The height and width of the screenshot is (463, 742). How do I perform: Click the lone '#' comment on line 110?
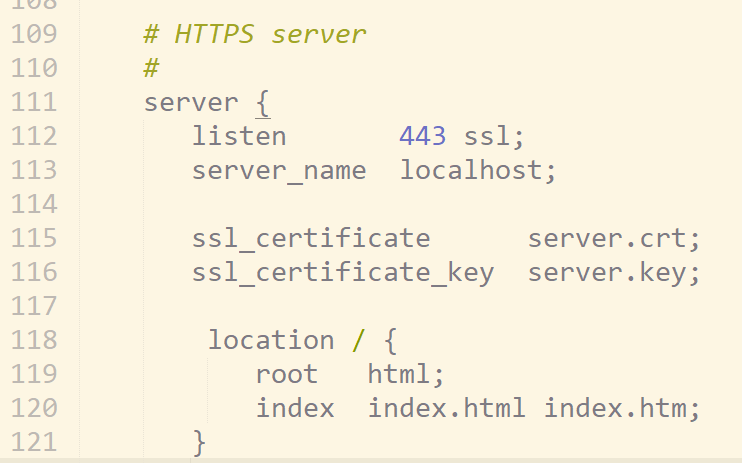pyautogui.click(x=151, y=68)
